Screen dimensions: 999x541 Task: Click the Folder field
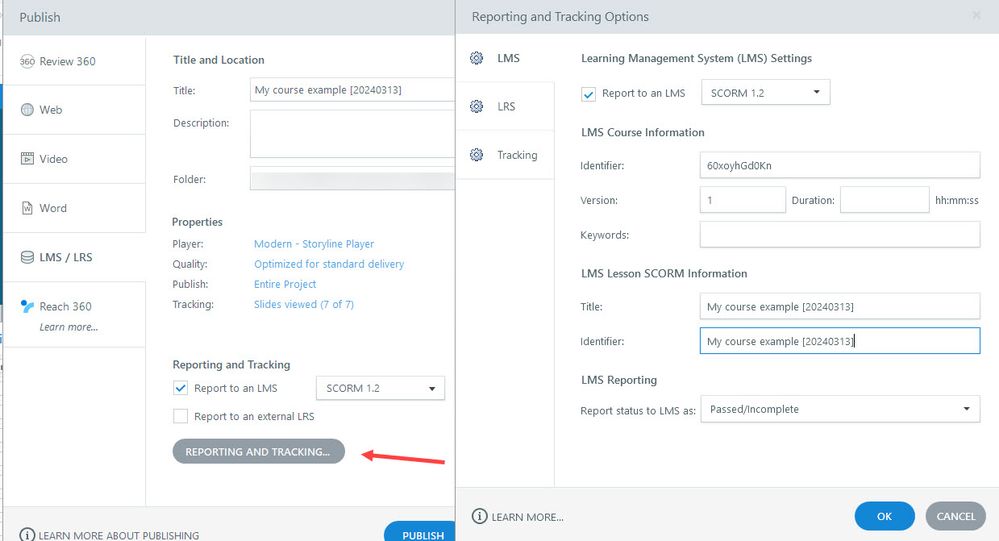click(352, 178)
